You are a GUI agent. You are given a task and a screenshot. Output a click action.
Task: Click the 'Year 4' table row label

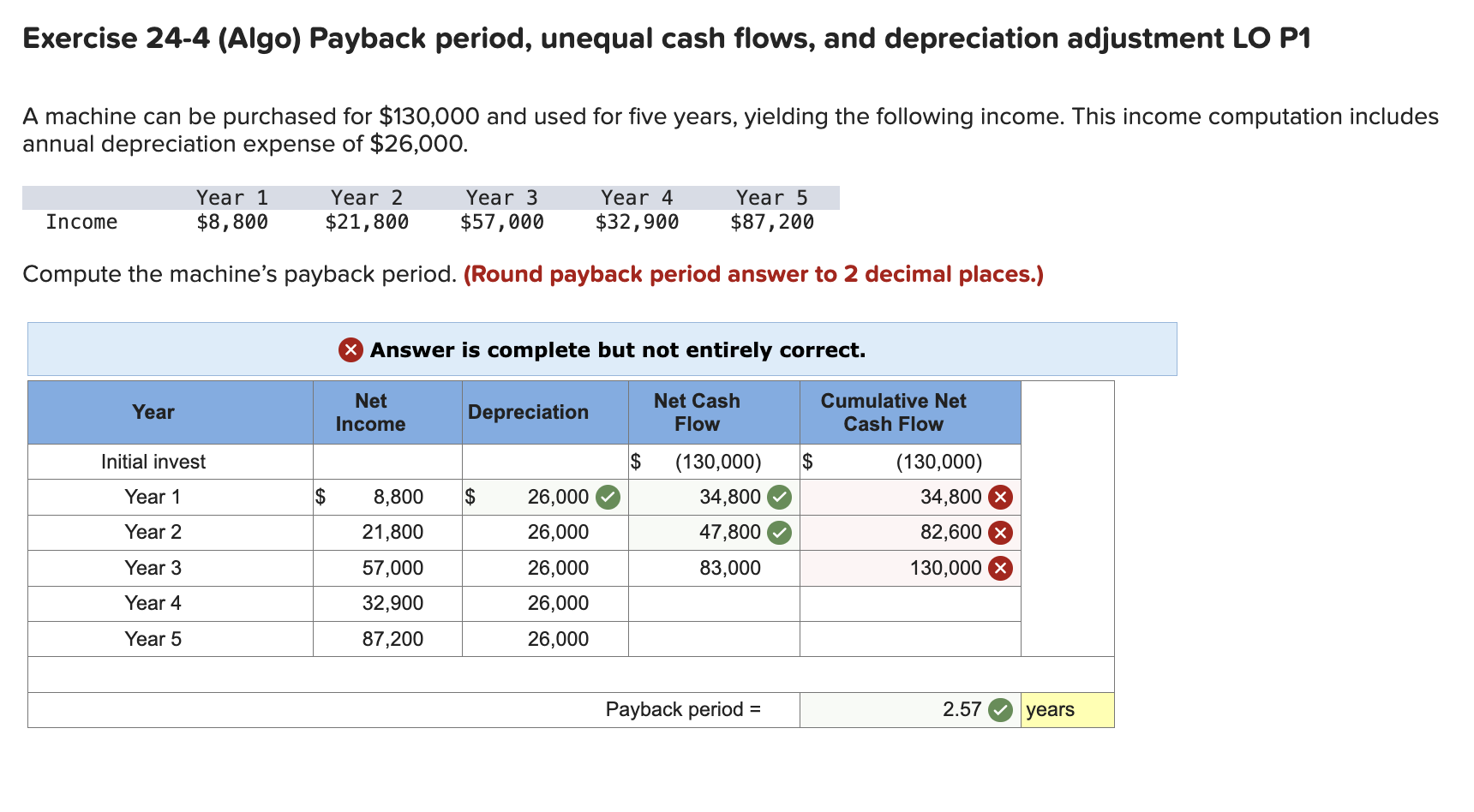pos(153,604)
